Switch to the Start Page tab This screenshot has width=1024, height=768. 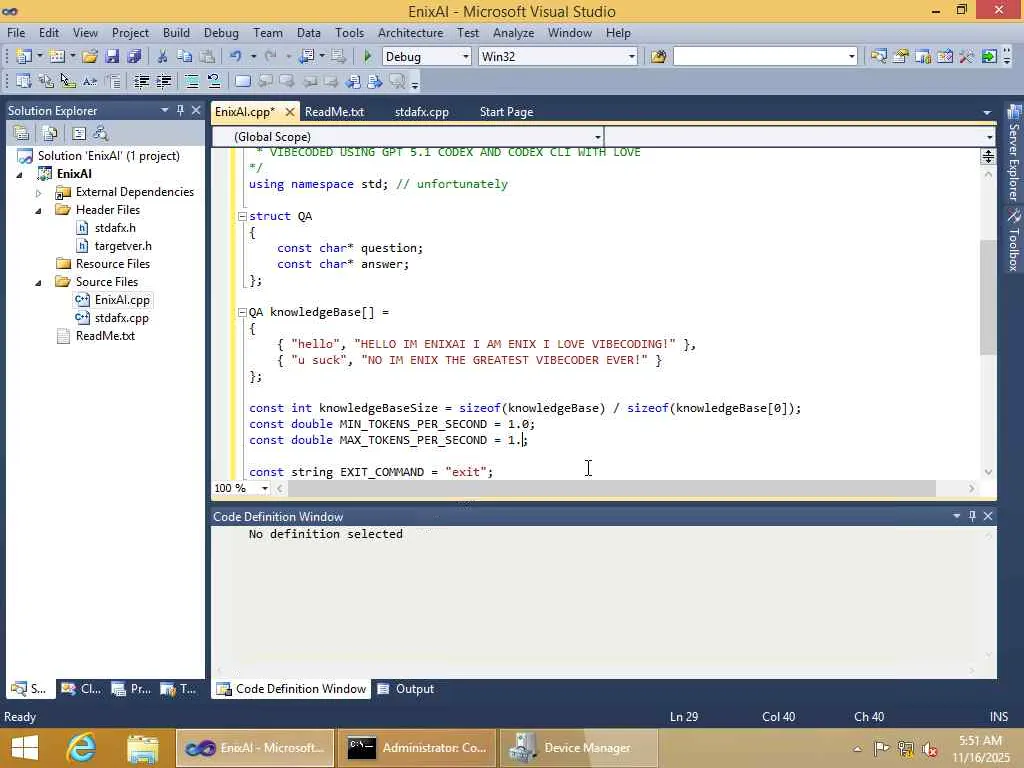[506, 112]
